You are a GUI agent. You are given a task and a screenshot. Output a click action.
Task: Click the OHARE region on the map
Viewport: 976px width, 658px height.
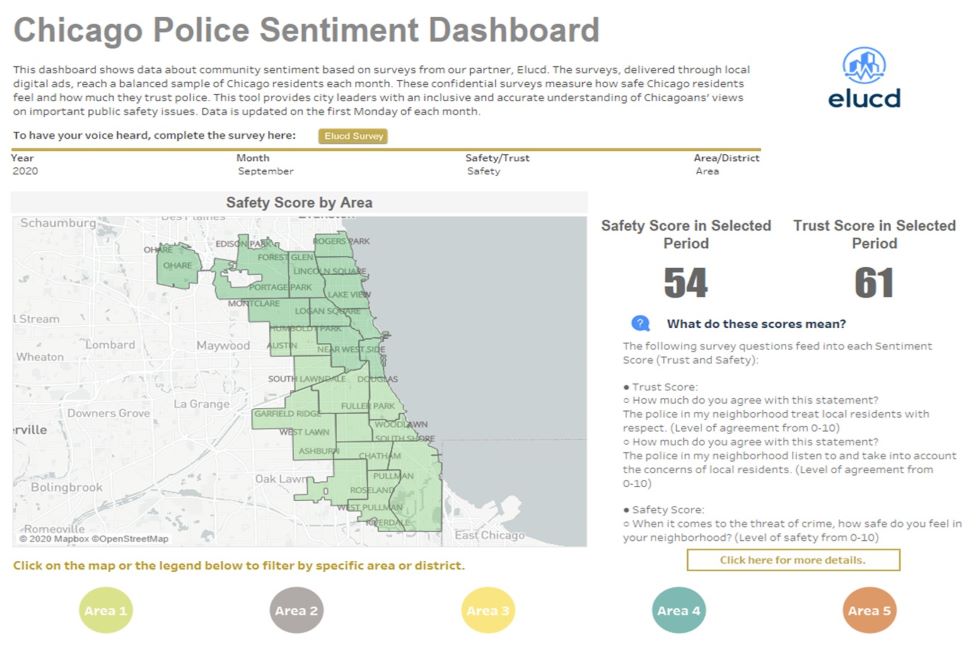[x=177, y=265]
